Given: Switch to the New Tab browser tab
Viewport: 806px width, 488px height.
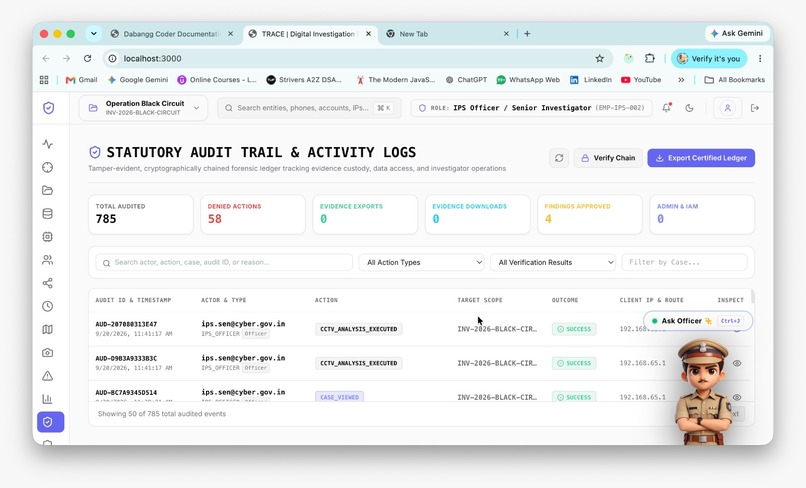Looking at the screenshot, I should click(x=446, y=34).
